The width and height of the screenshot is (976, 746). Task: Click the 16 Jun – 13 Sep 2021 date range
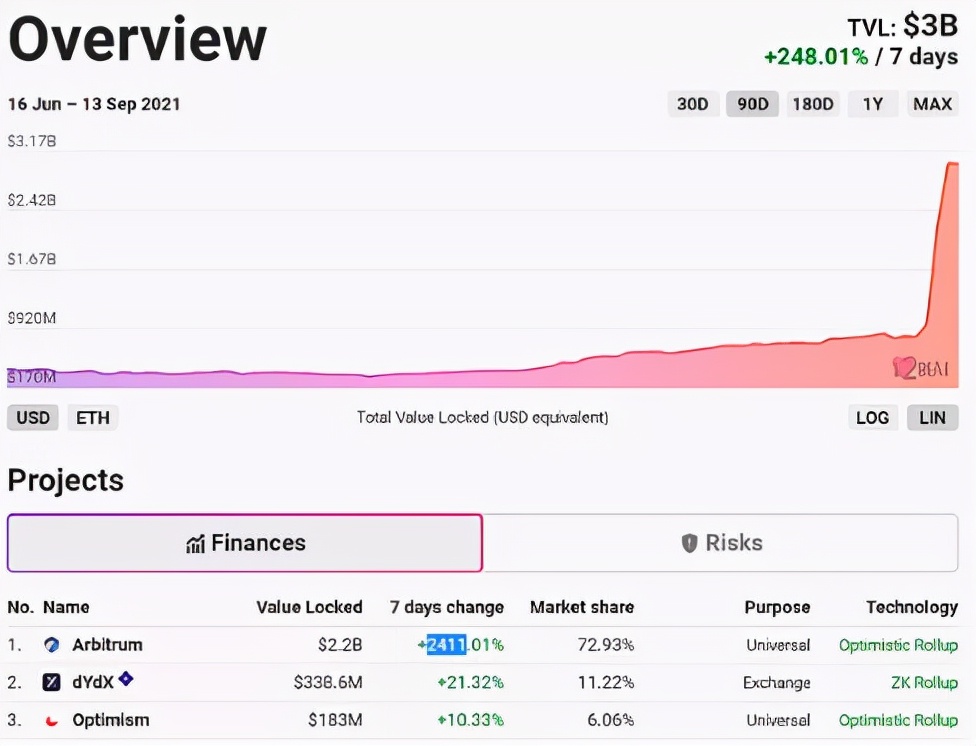pyautogui.click(x=94, y=104)
